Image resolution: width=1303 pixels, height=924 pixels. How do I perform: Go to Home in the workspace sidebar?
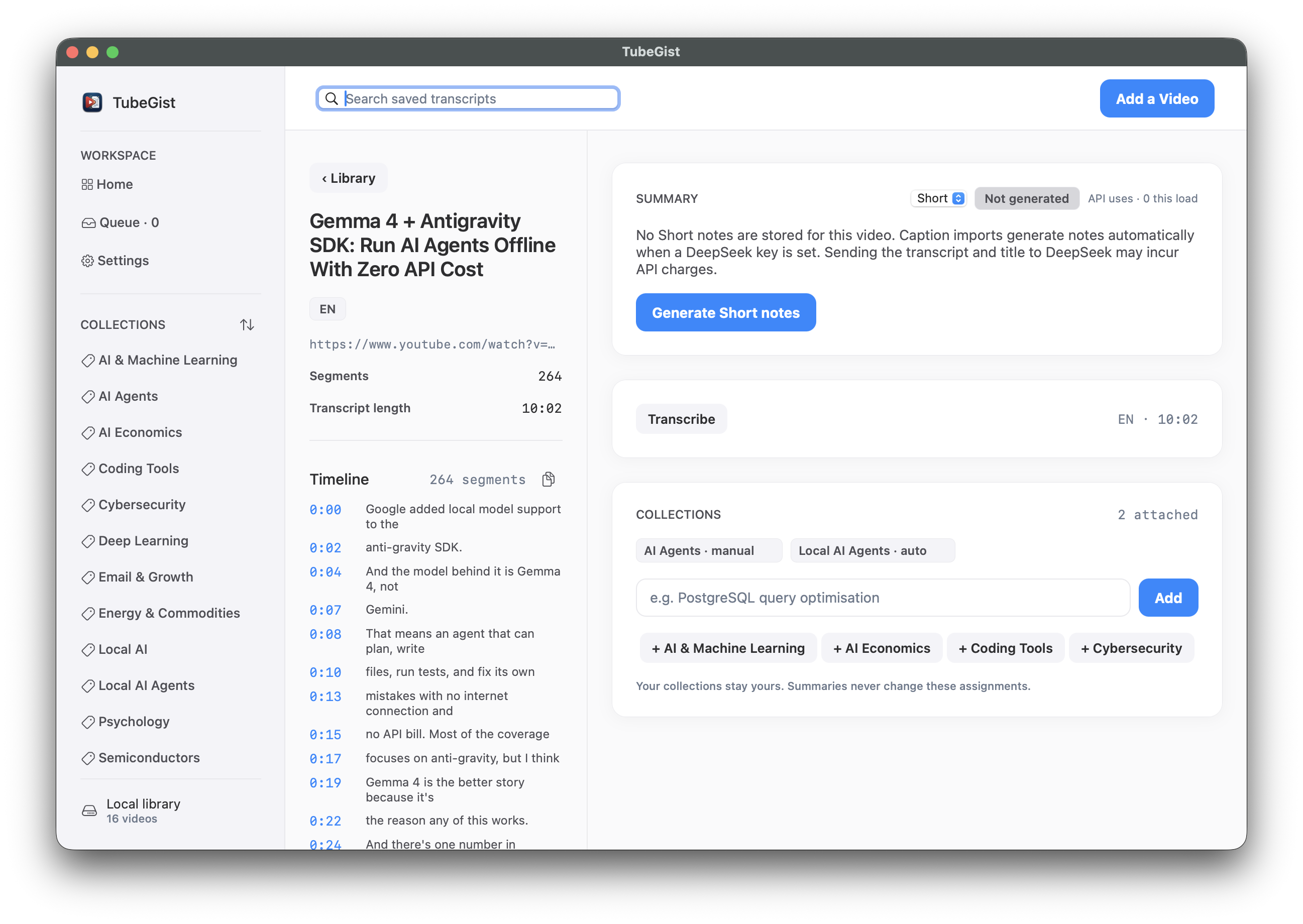(x=107, y=184)
